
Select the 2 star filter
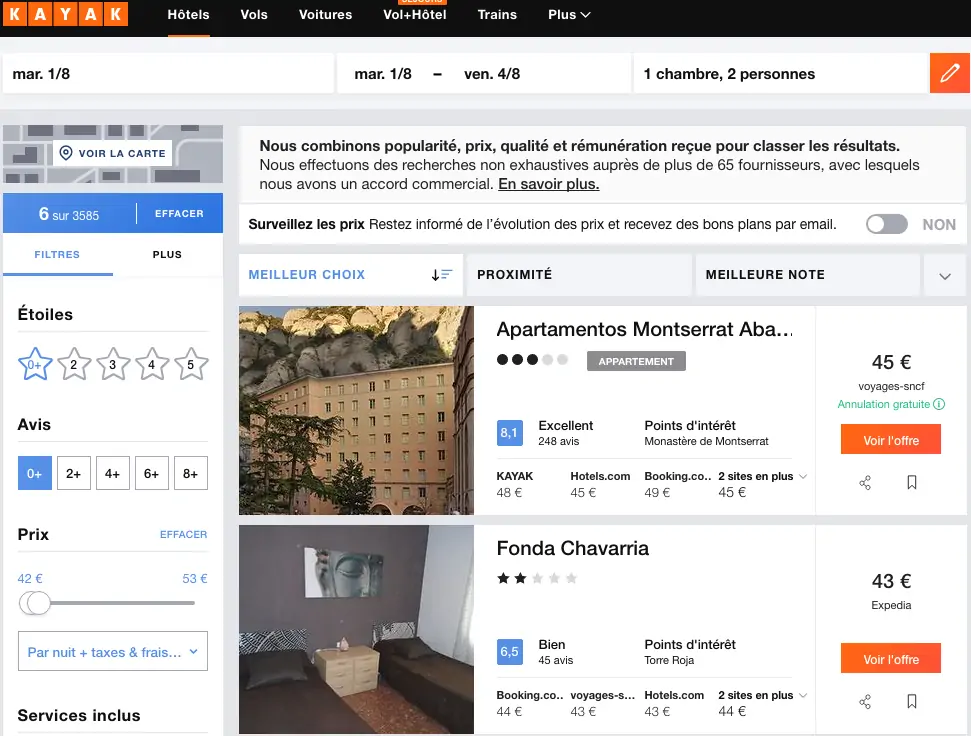(74, 364)
